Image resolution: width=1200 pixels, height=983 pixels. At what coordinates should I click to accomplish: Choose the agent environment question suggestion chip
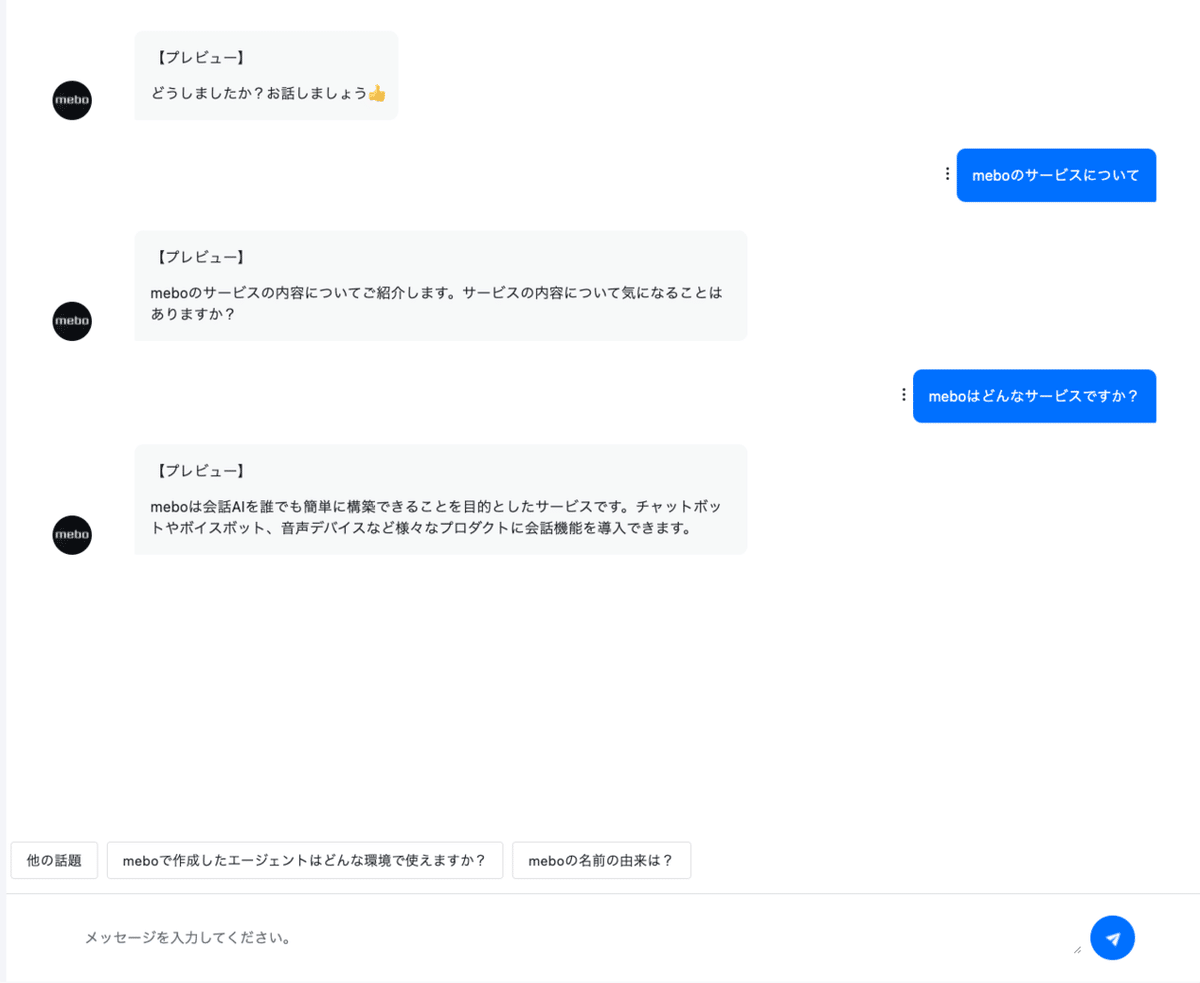305,860
